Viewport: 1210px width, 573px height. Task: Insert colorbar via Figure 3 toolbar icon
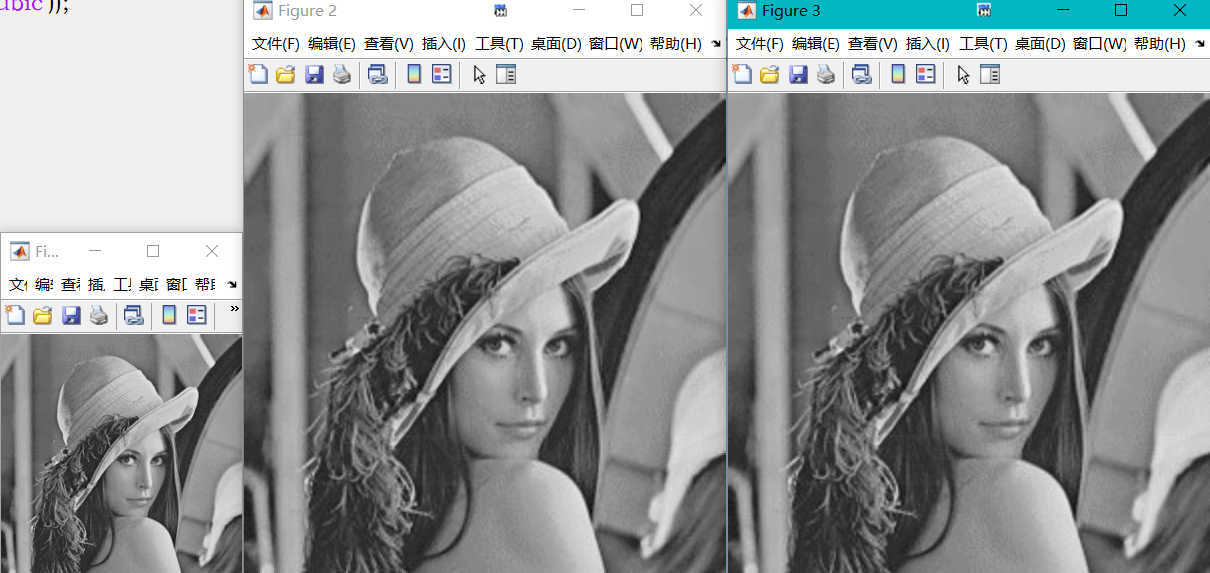tap(898, 74)
